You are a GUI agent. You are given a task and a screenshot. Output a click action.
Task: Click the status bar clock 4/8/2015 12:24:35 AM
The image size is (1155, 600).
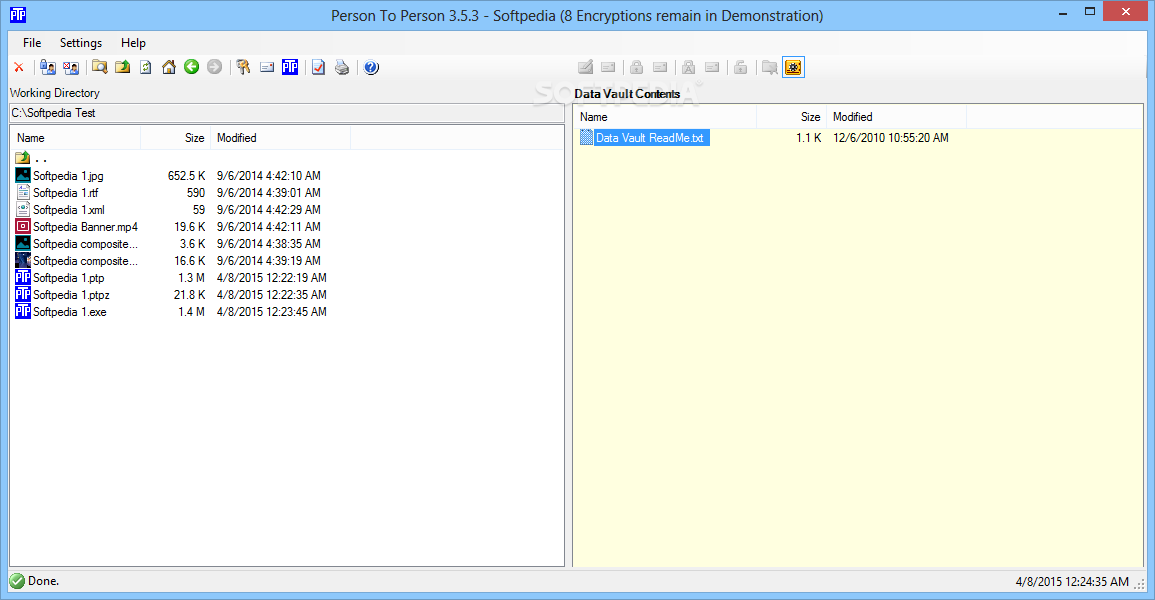coord(1072,582)
